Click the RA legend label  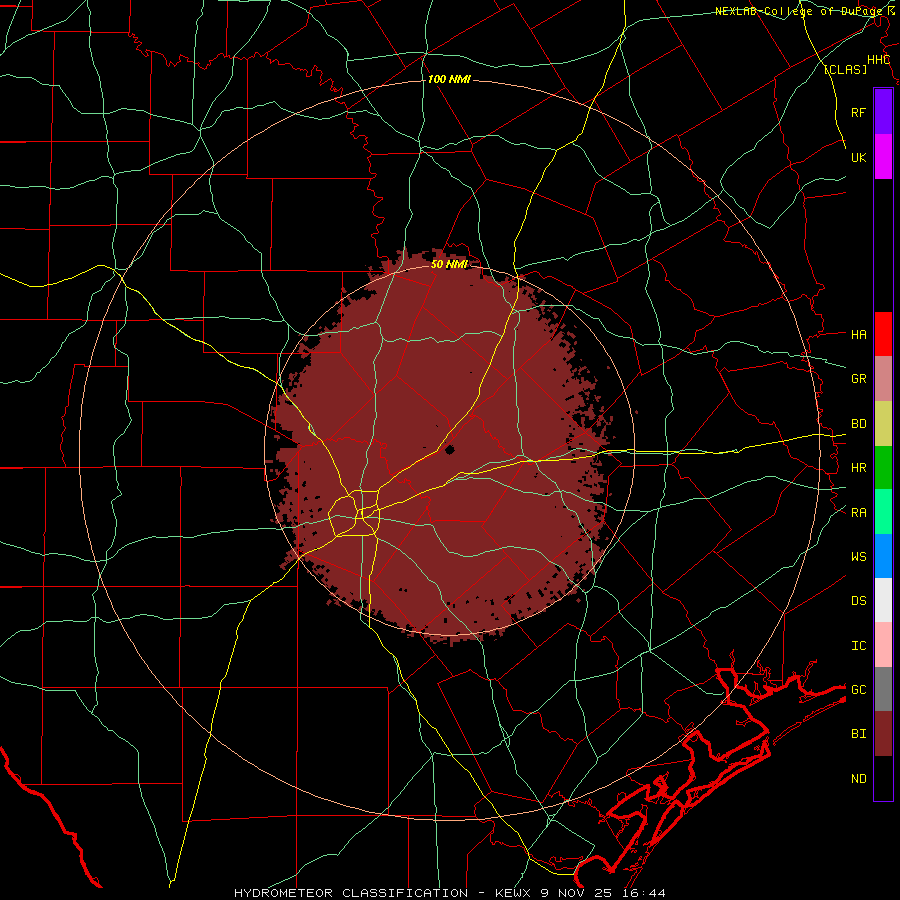[859, 512]
